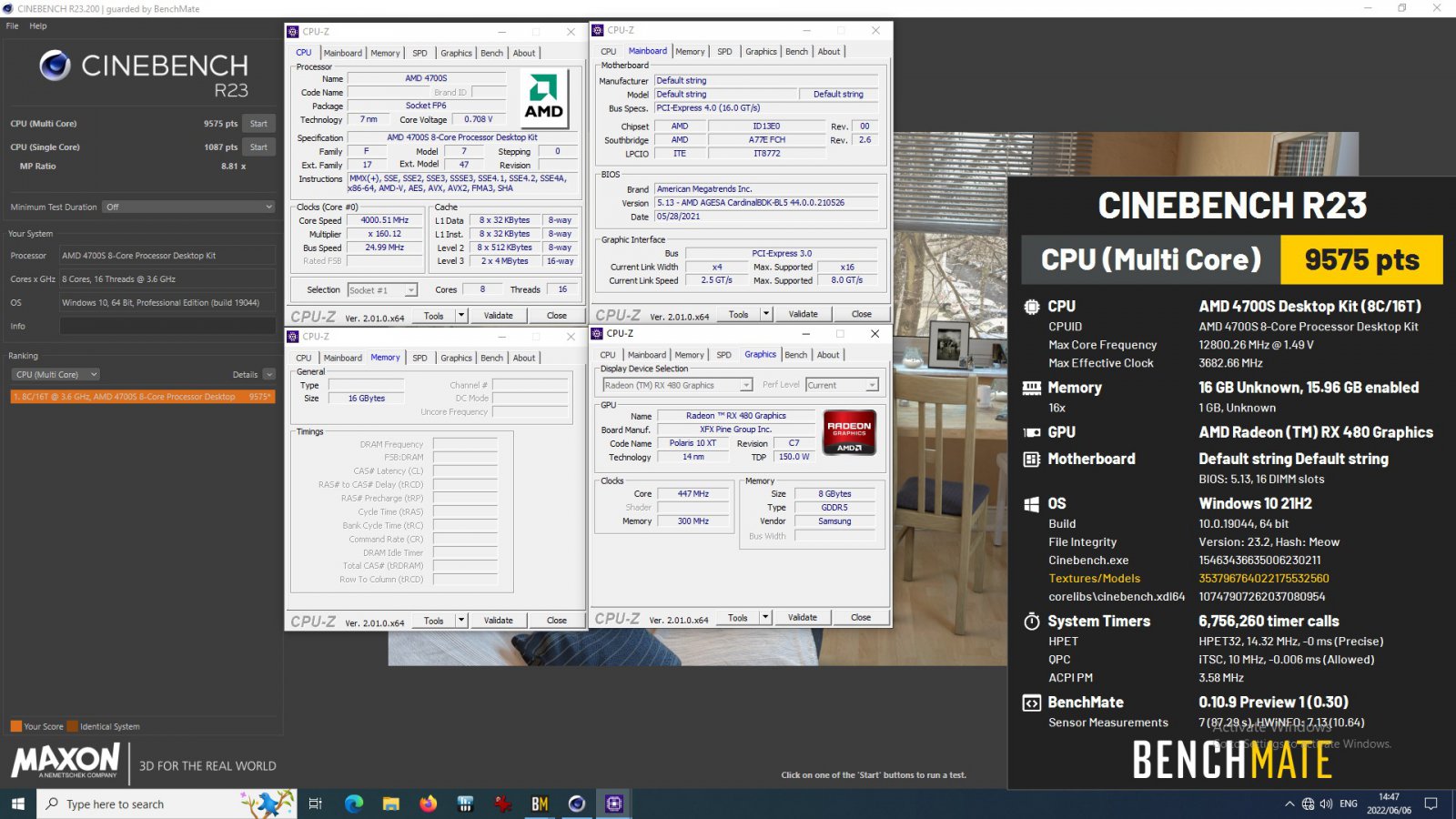Click Validate in CPU-Z Mainboard window
Viewport: 1456px width, 819px height.
(x=803, y=314)
